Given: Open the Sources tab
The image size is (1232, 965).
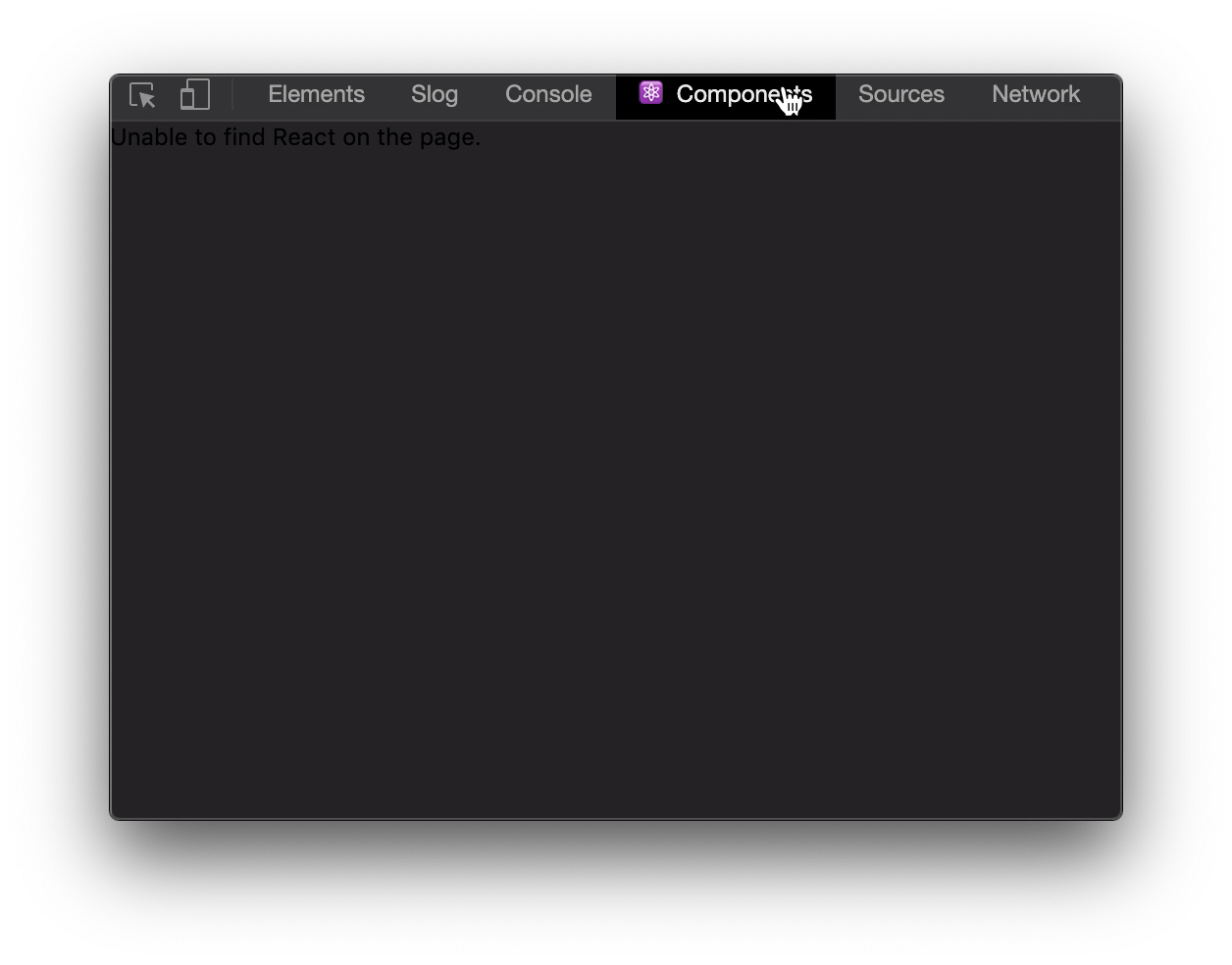Looking at the screenshot, I should coord(900,94).
